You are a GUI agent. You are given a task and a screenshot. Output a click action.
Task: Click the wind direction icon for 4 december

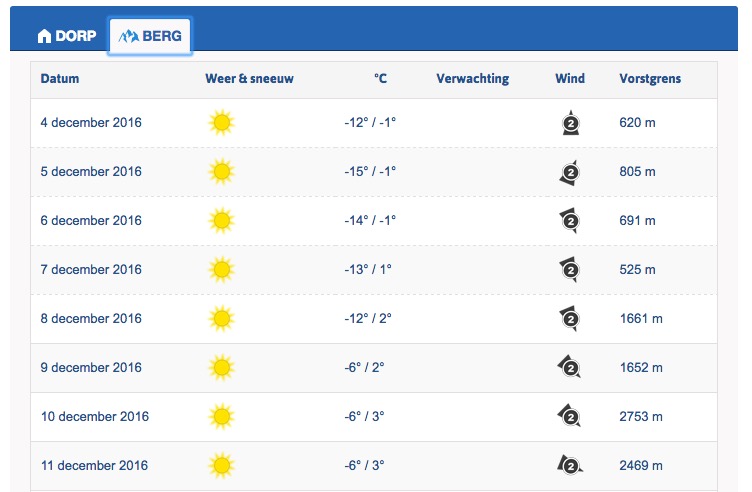(571, 123)
